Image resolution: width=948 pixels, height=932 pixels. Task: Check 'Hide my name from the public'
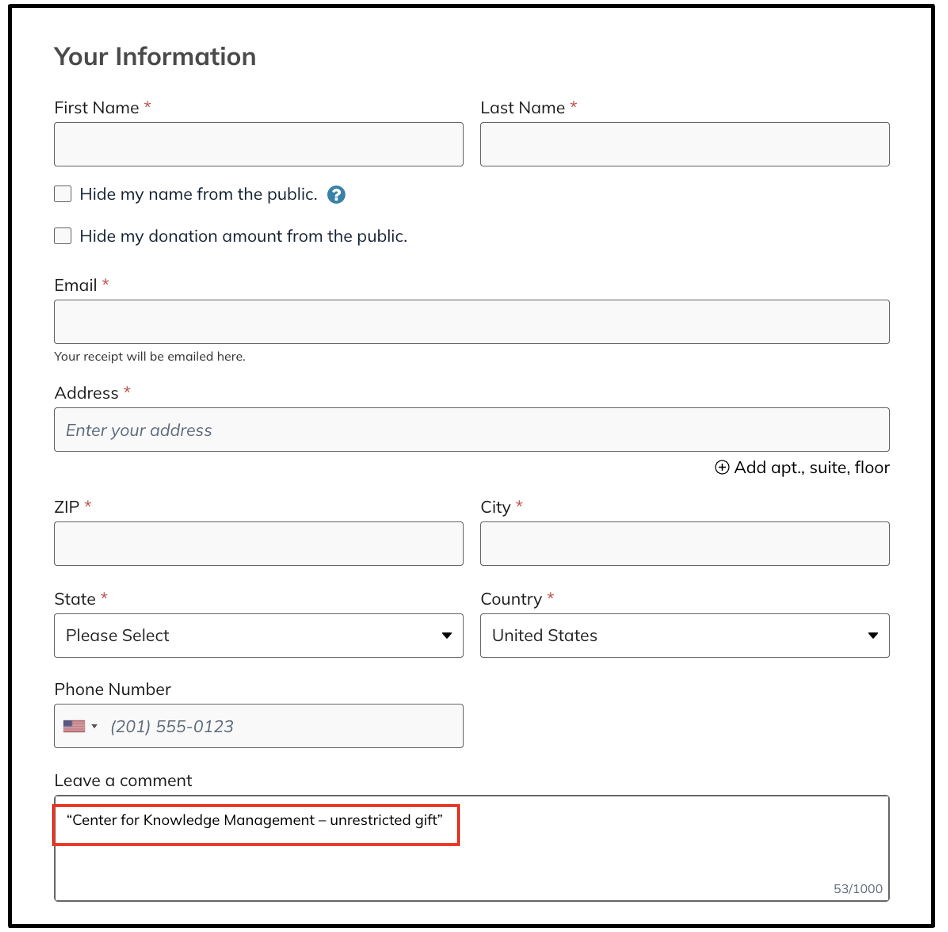pyautogui.click(x=63, y=194)
